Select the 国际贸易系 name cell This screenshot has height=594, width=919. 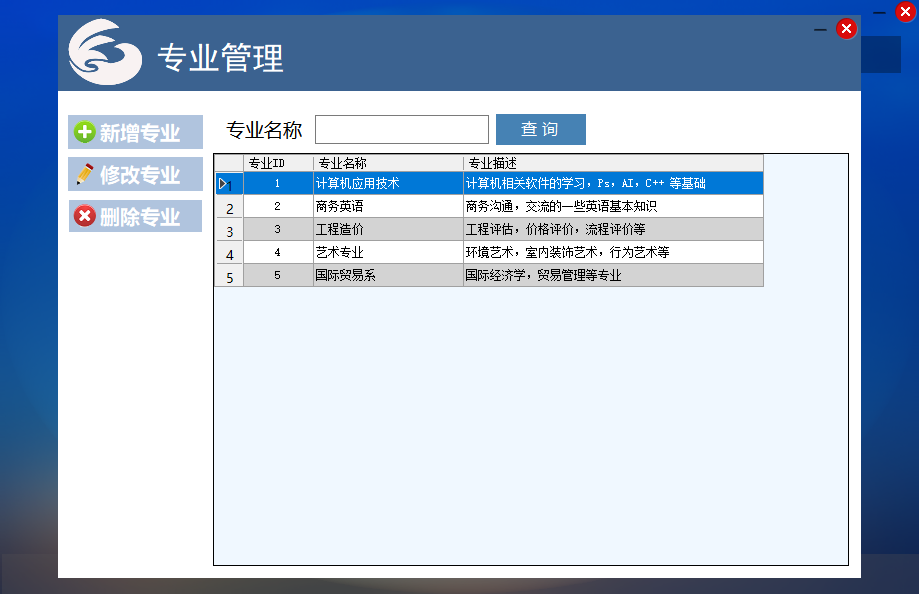pyautogui.click(x=388, y=275)
